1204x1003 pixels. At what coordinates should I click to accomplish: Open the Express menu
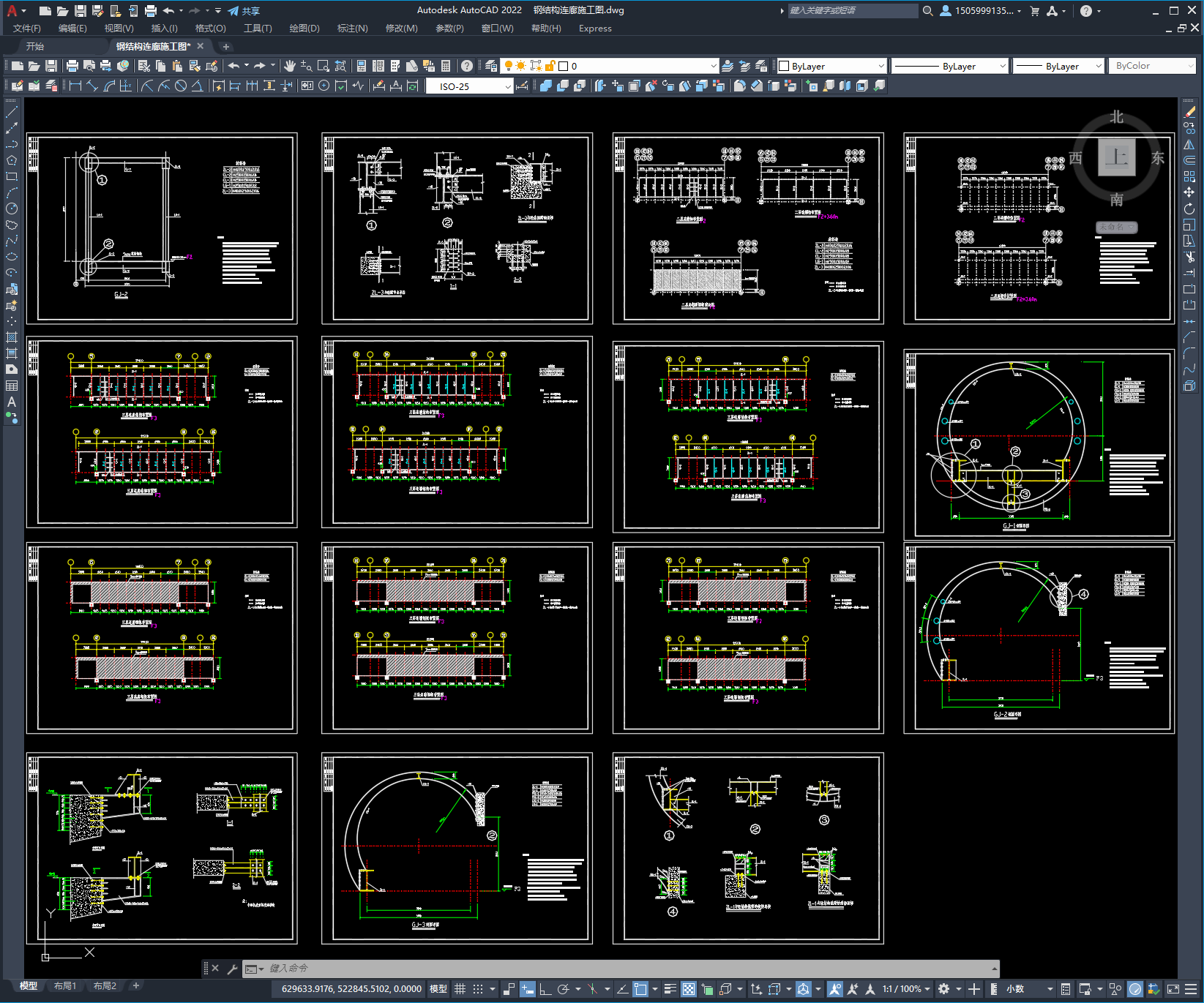pos(595,29)
